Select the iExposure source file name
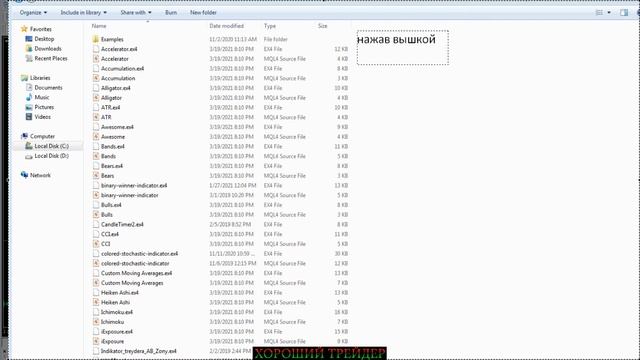 [x=113, y=341]
